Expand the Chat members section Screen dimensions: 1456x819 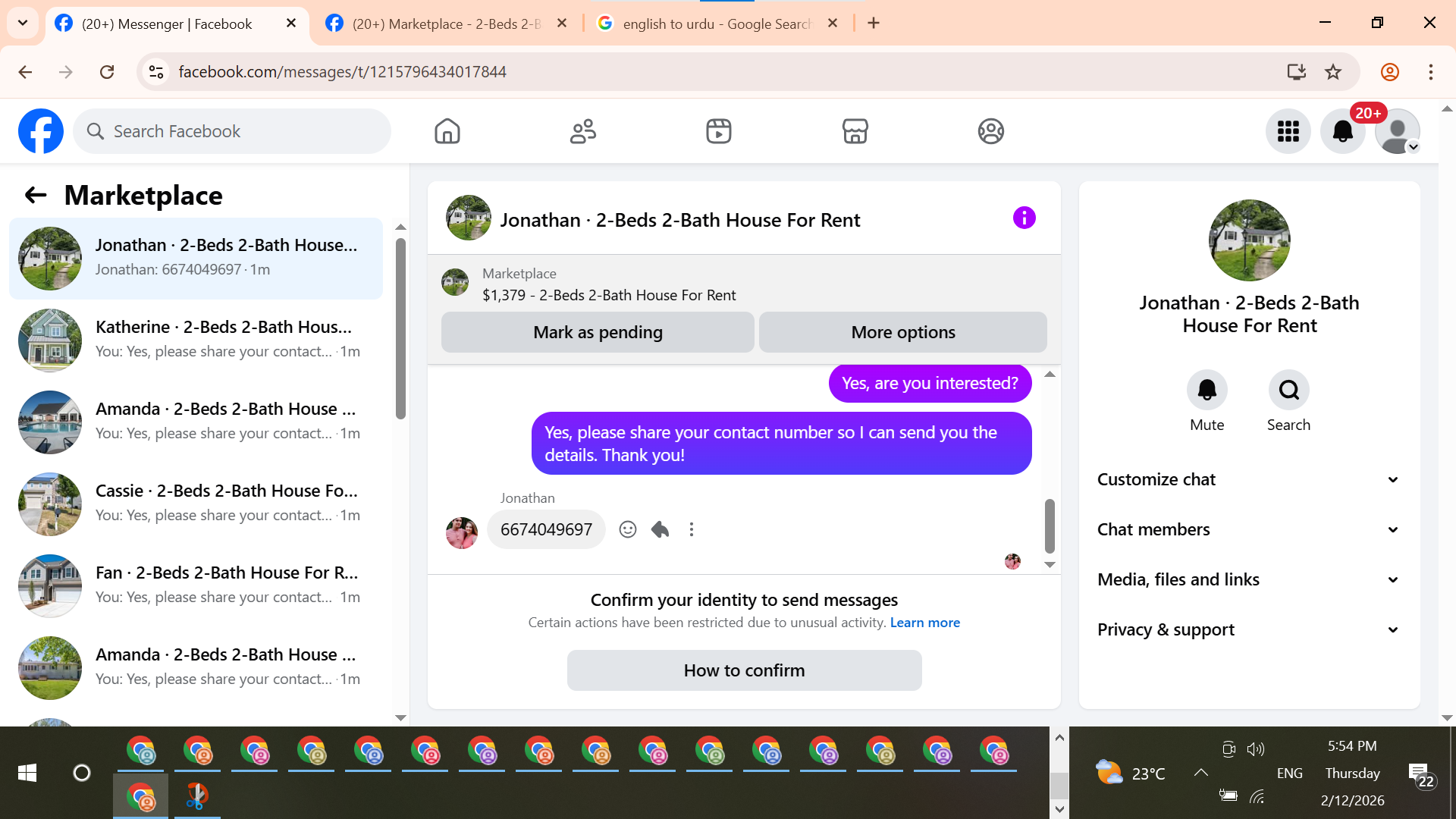[1249, 529]
